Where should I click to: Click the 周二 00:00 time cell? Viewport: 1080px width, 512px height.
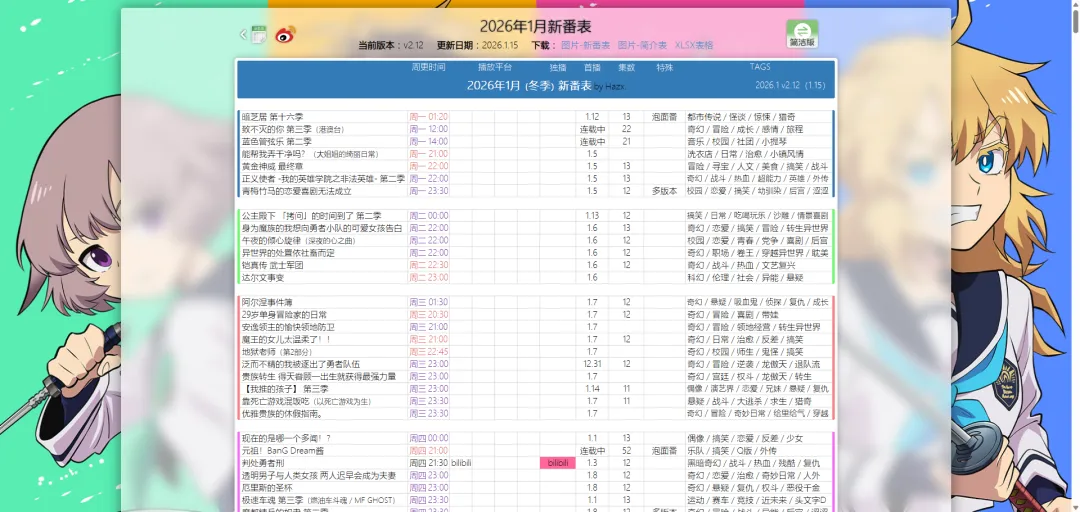coord(428,216)
